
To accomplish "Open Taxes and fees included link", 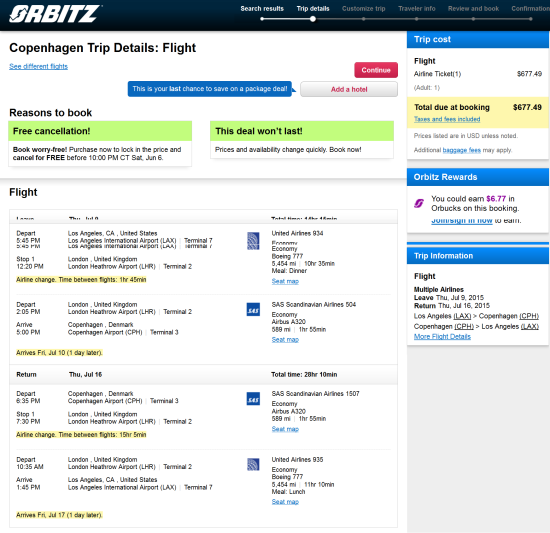I will pos(447,119).
